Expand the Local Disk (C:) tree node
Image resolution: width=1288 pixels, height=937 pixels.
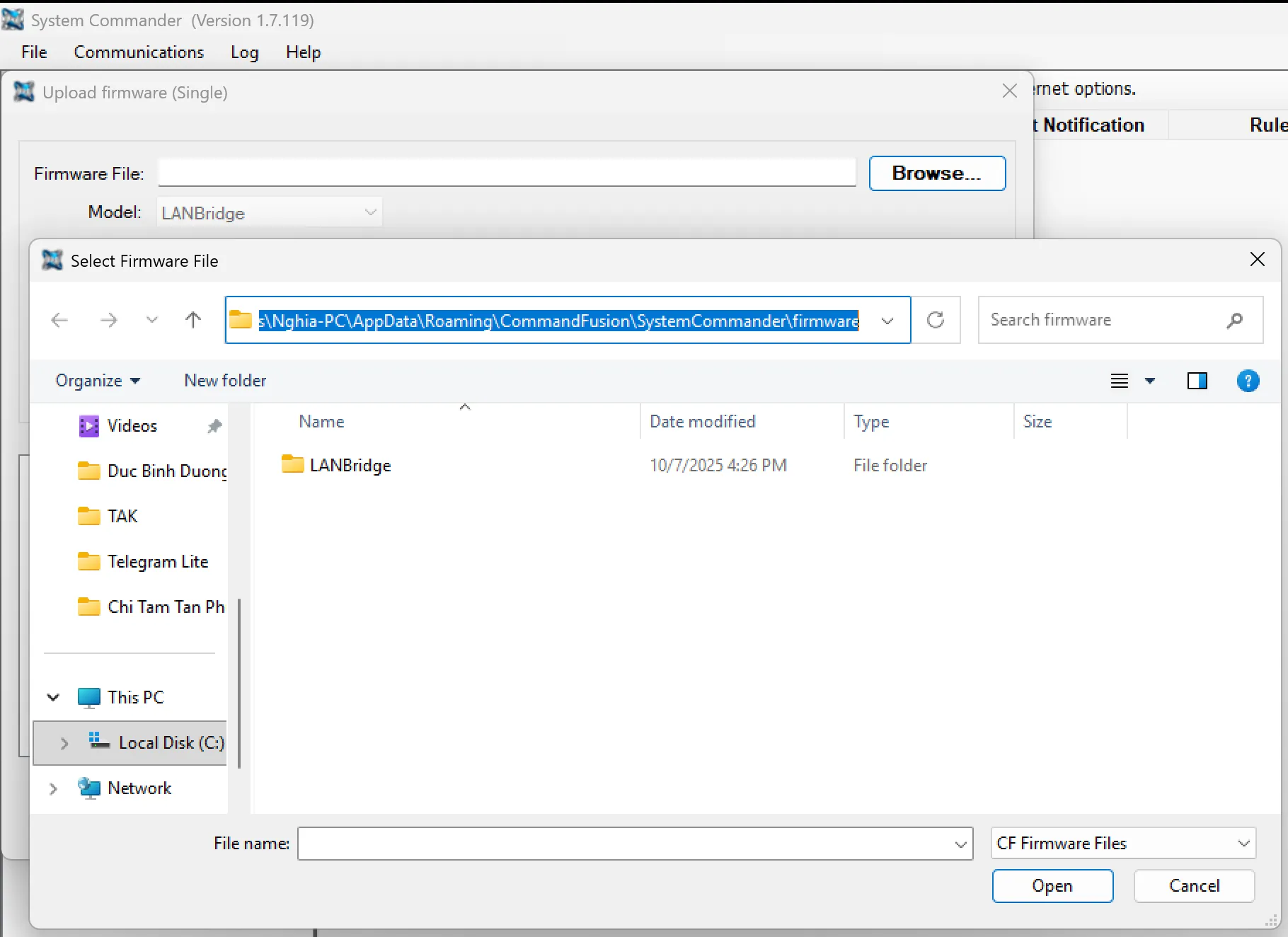point(64,743)
